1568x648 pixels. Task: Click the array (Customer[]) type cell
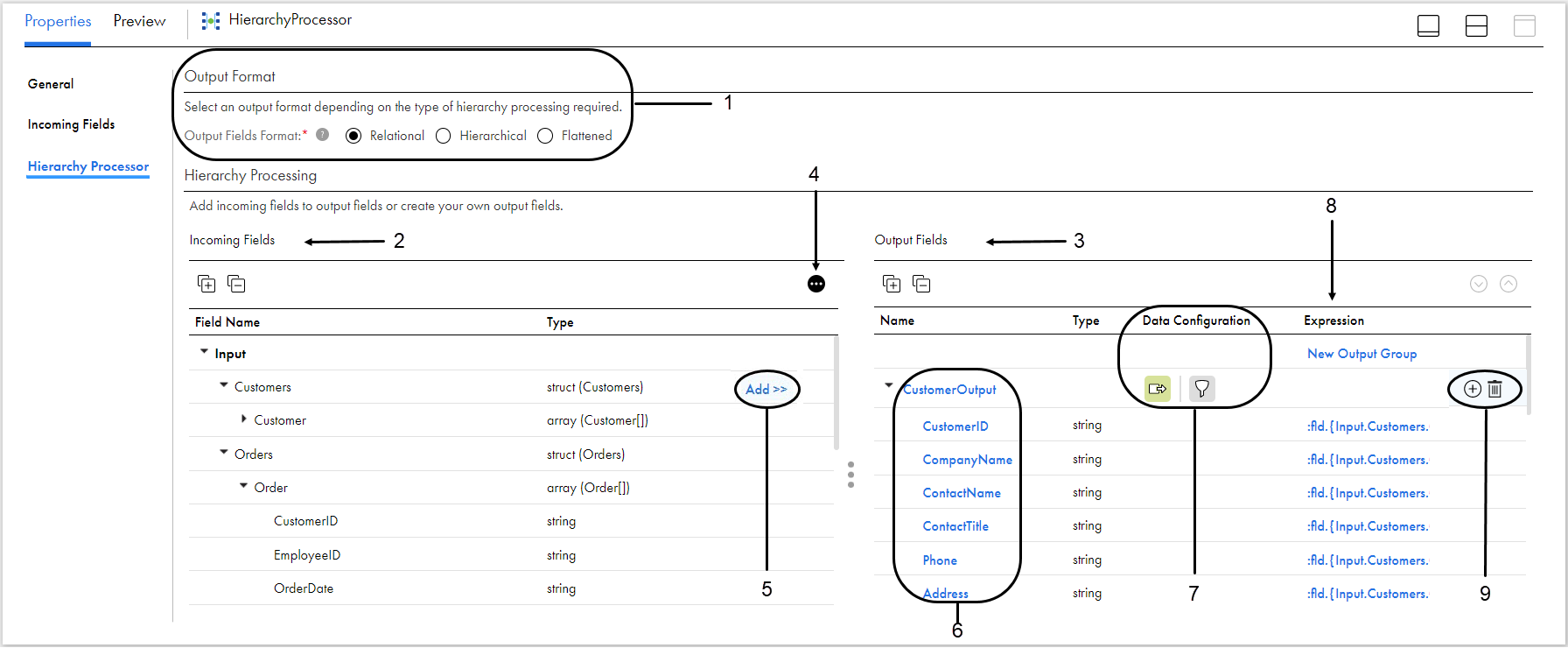tap(598, 420)
